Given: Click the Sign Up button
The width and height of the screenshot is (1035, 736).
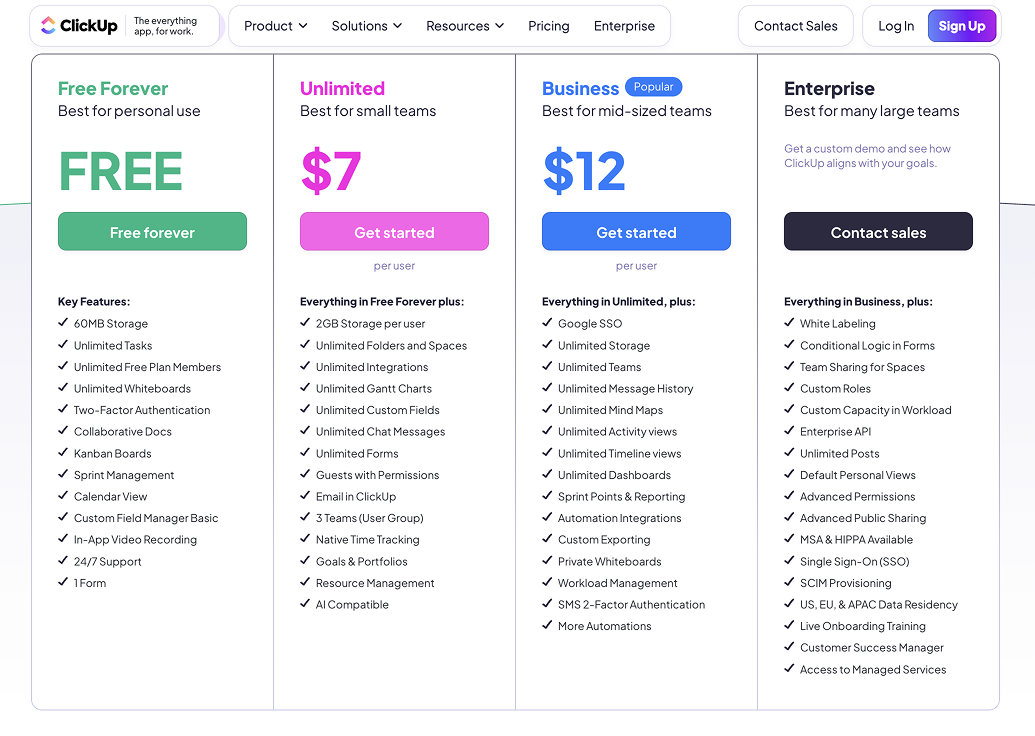Looking at the screenshot, I should coord(962,26).
